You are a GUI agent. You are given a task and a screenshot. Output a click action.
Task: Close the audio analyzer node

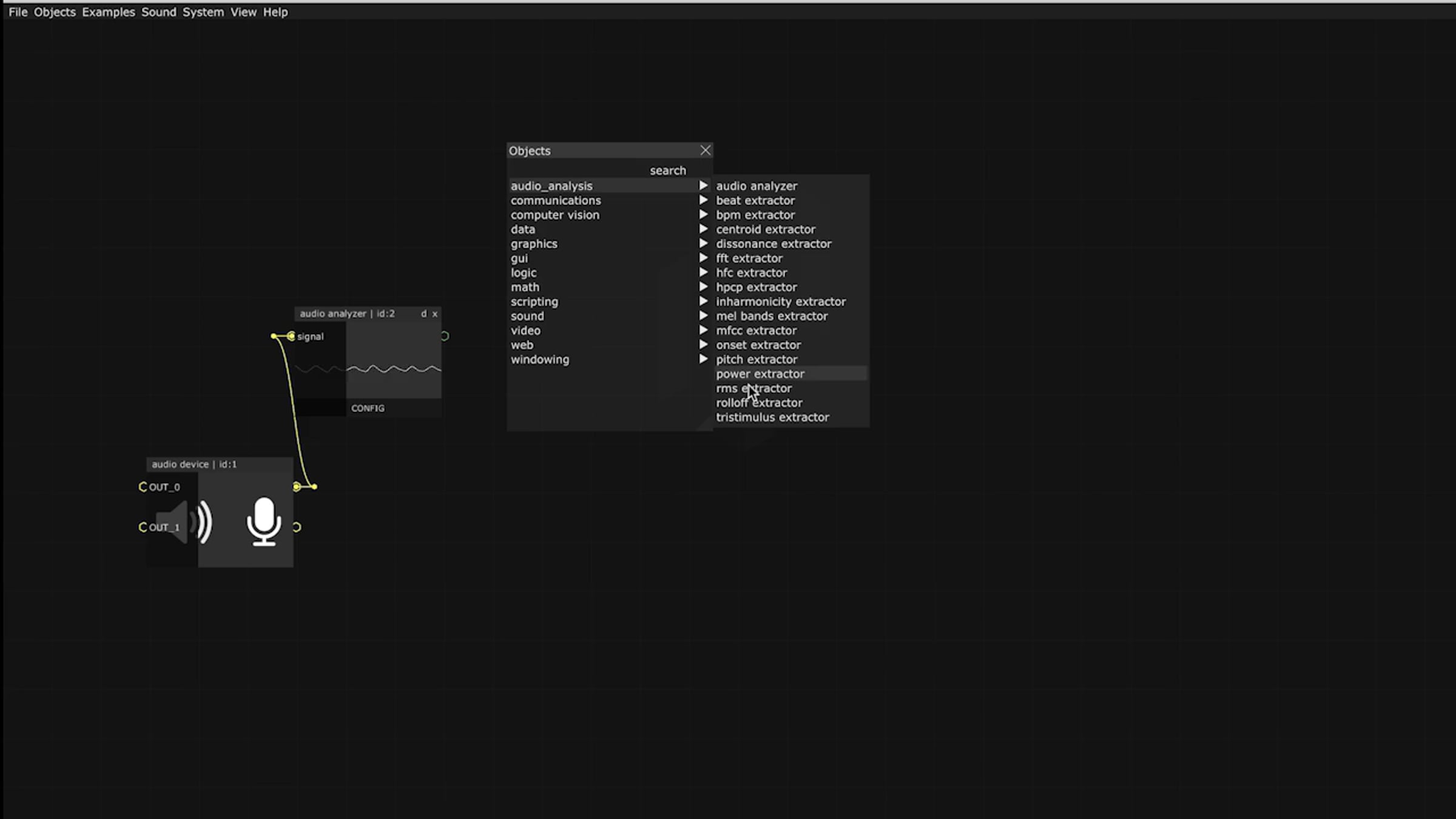coord(434,314)
